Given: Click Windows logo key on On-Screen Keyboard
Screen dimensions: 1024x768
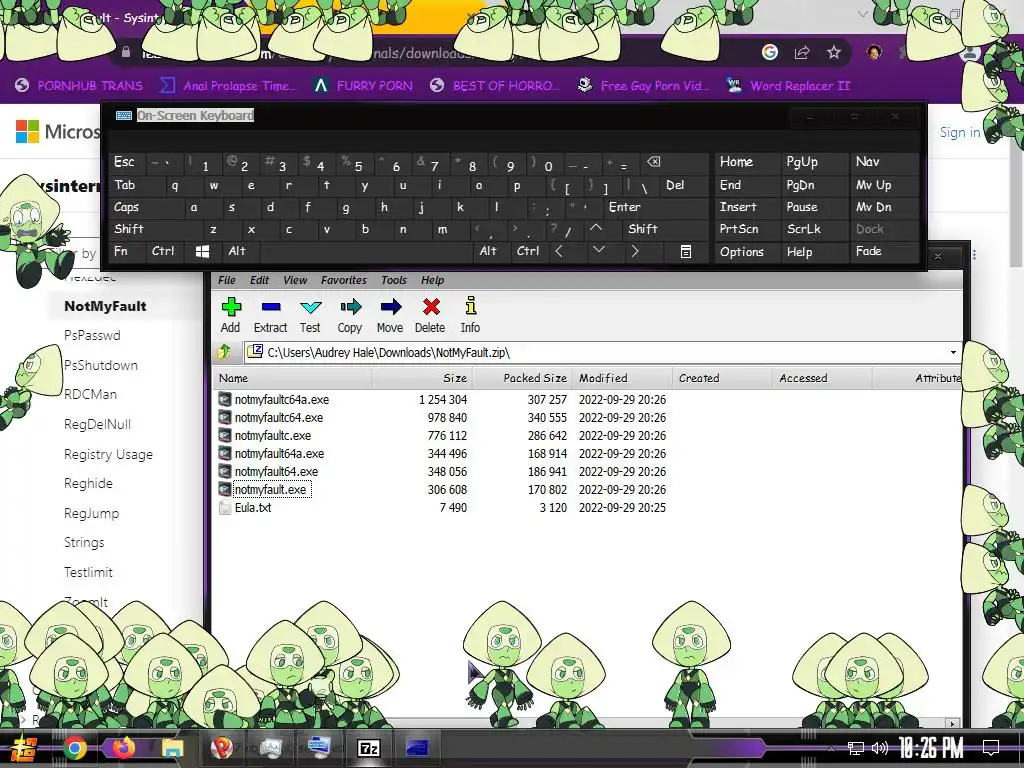Looking at the screenshot, I should (202, 251).
